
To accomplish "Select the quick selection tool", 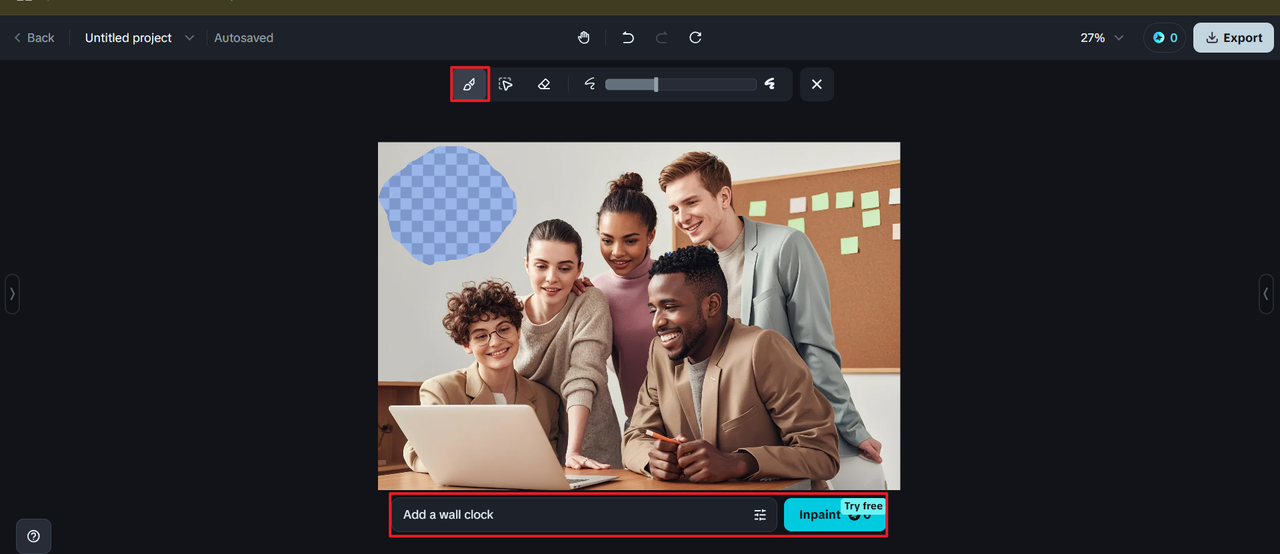I will [506, 84].
